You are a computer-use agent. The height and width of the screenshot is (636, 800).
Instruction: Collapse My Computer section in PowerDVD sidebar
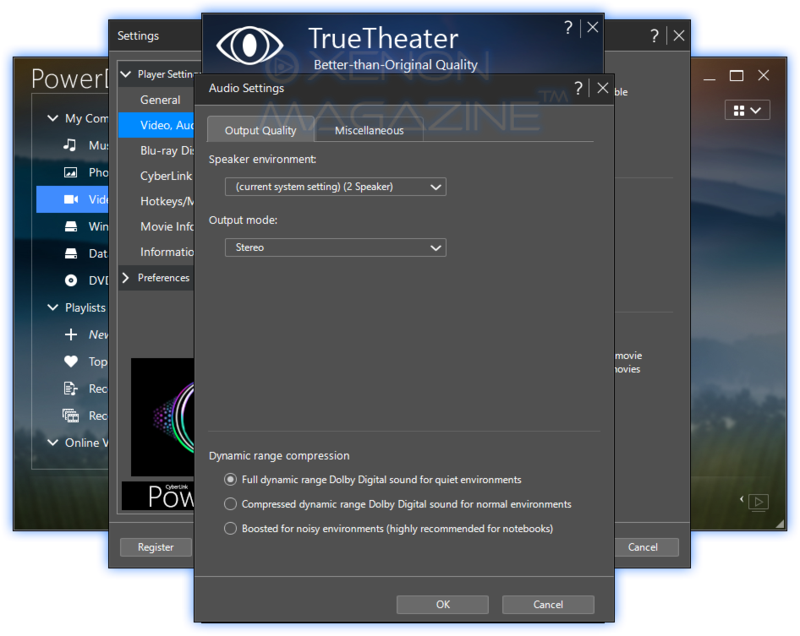[x=53, y=118]
